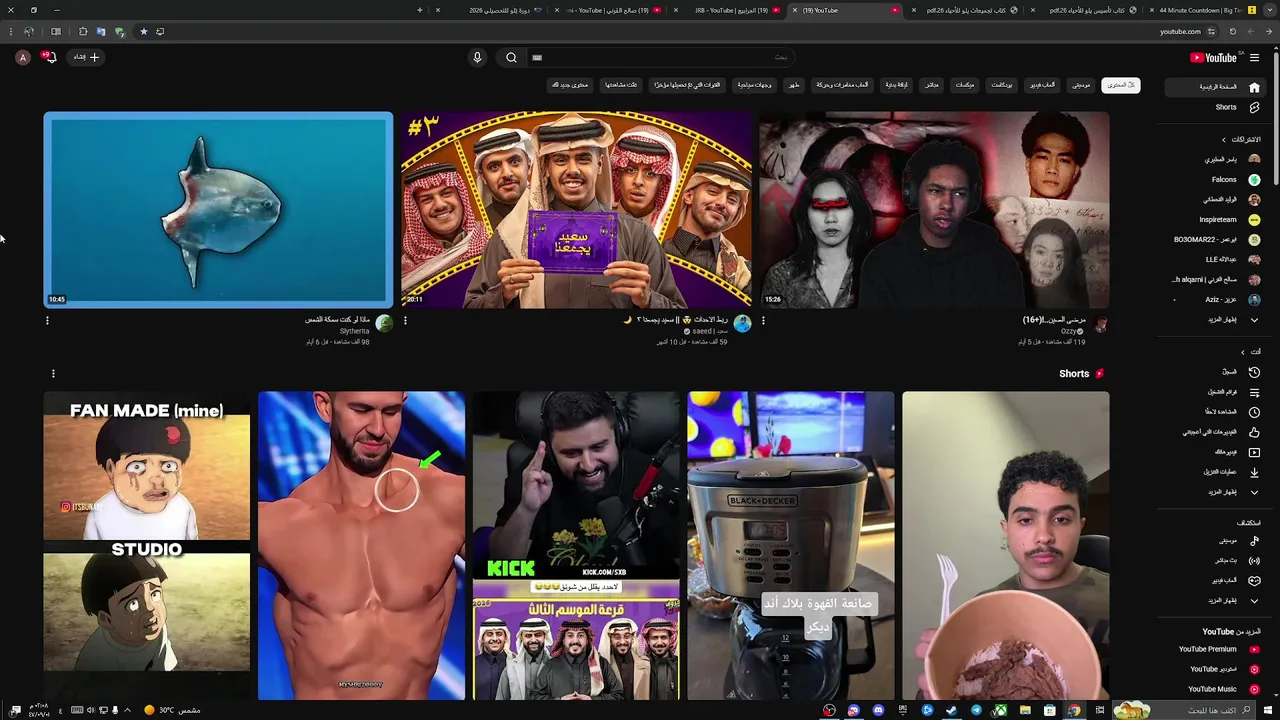Open the You (أنت) section header
This screenshot has height=720, width=1280.
(1251, 352)
